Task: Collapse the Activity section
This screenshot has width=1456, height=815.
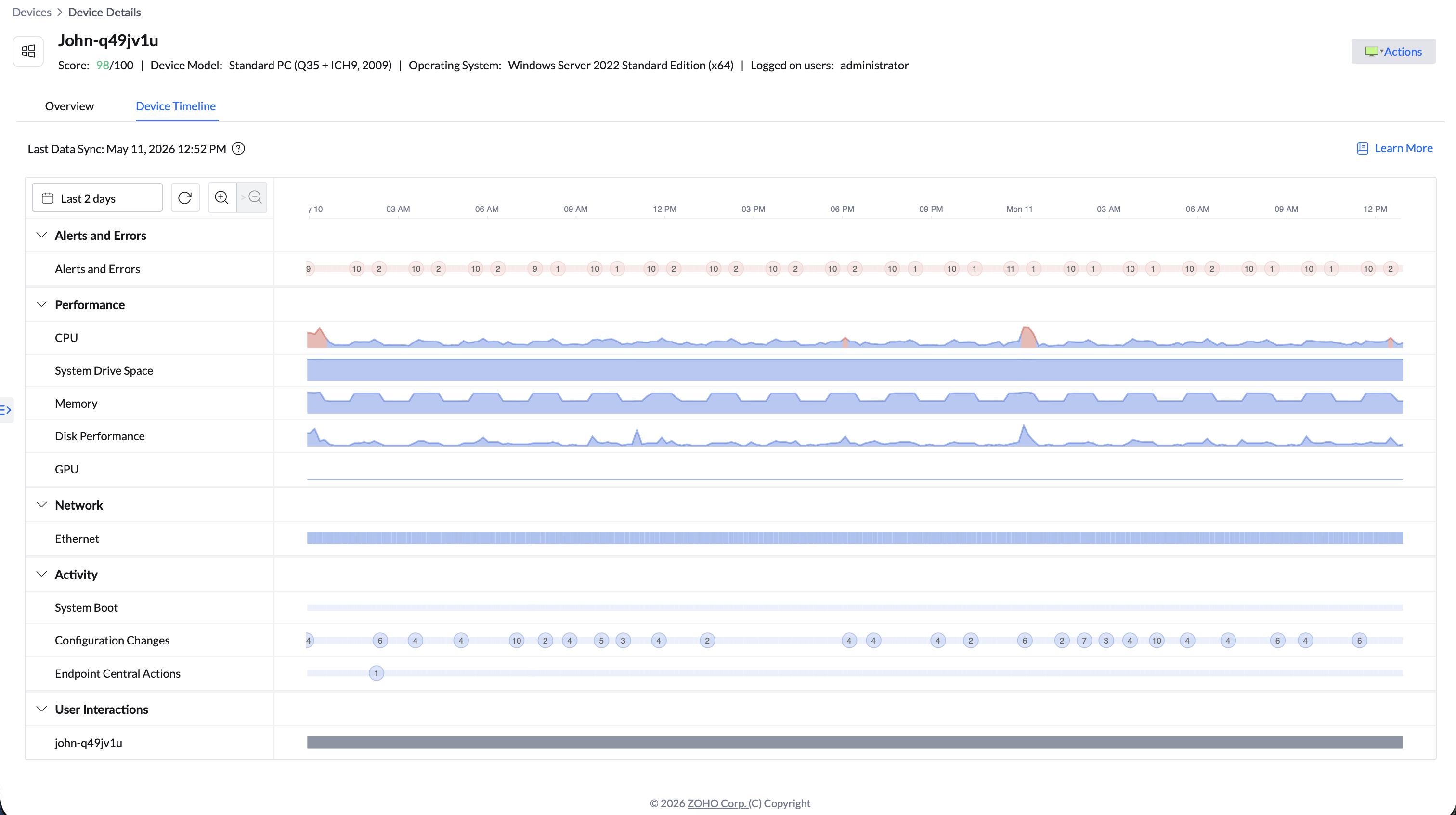Action: pos(41,574)
